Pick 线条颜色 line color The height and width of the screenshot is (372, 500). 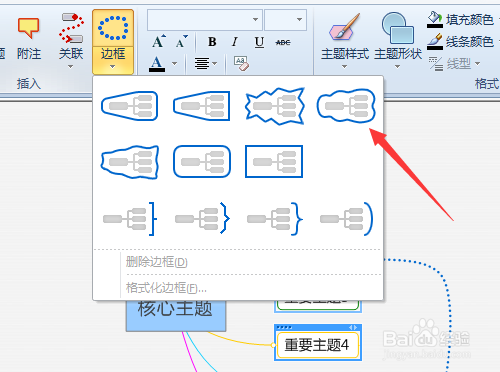pos(460,42)
